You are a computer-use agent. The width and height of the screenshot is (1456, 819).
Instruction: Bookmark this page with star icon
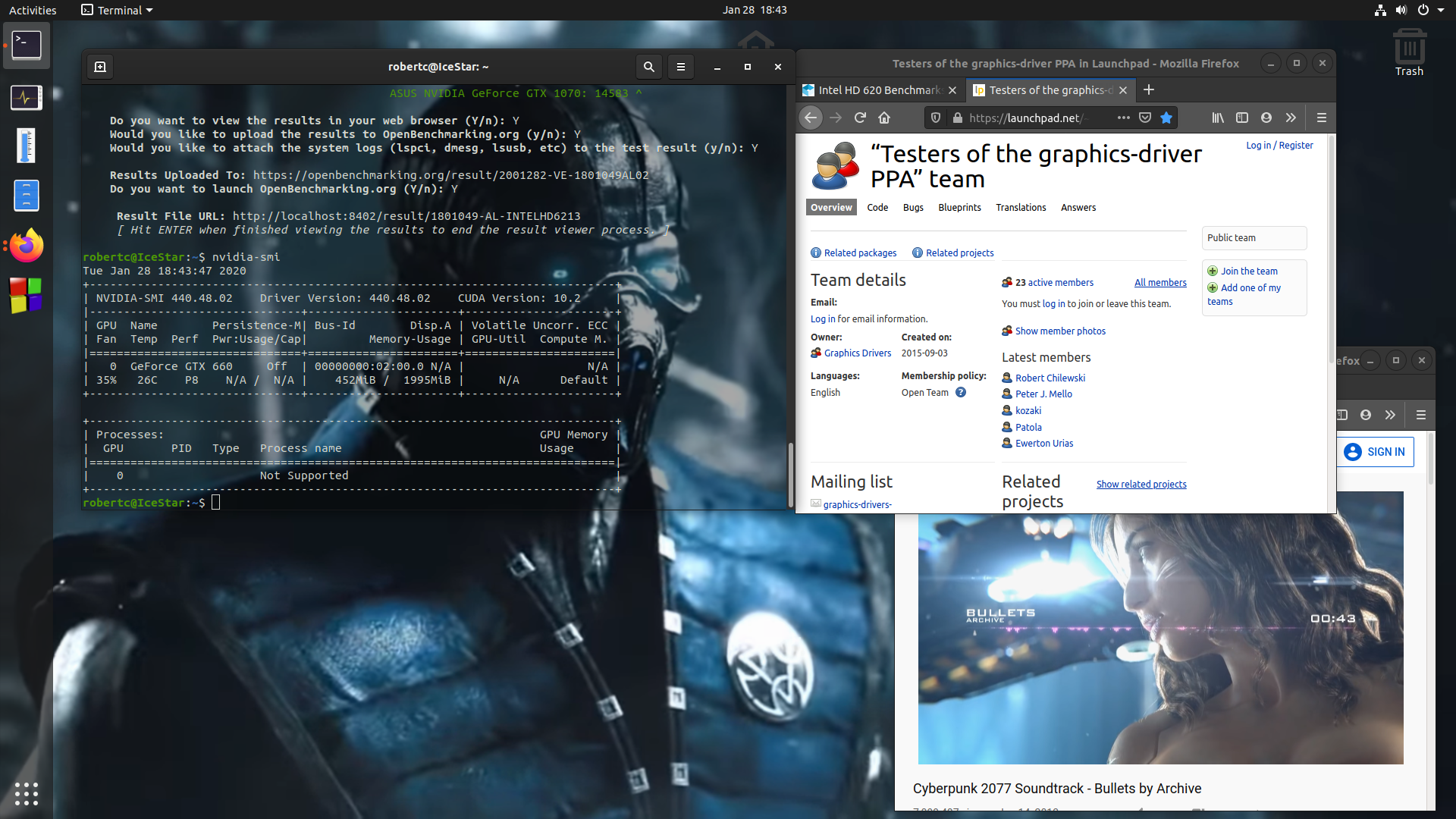pos(1166,118)
